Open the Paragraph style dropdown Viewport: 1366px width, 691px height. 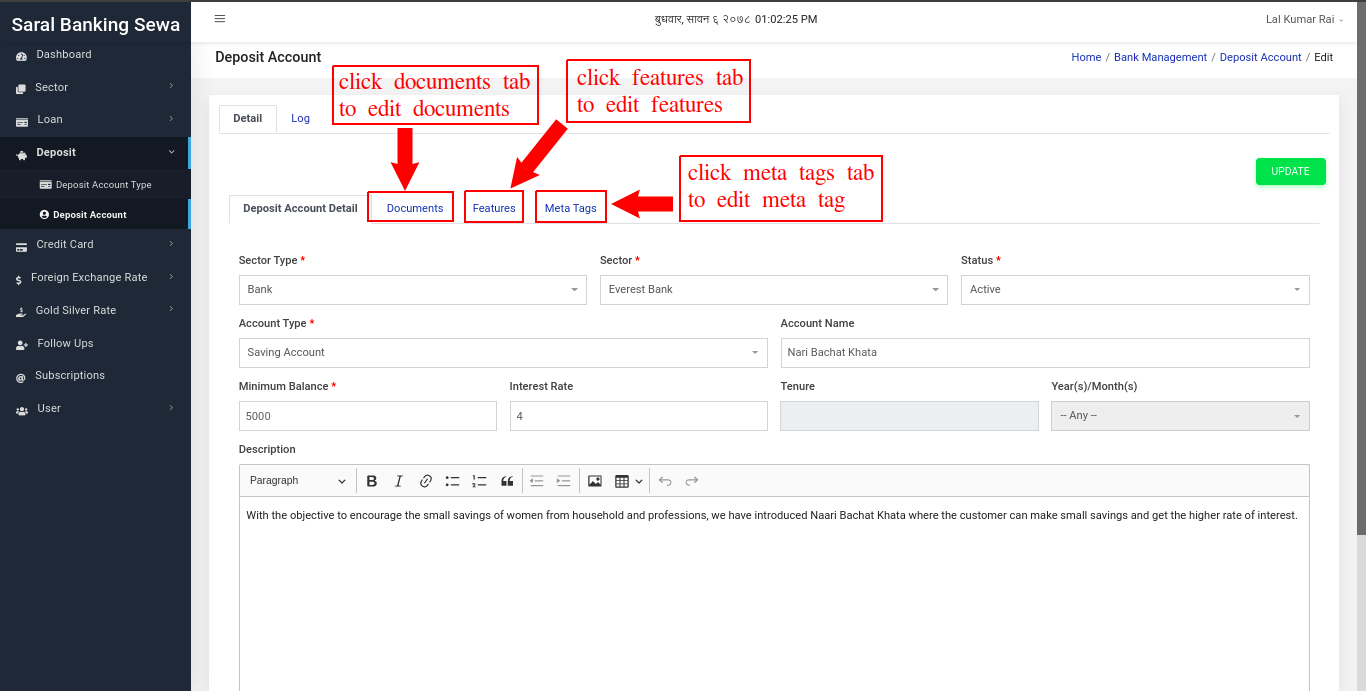coord(297,481)
